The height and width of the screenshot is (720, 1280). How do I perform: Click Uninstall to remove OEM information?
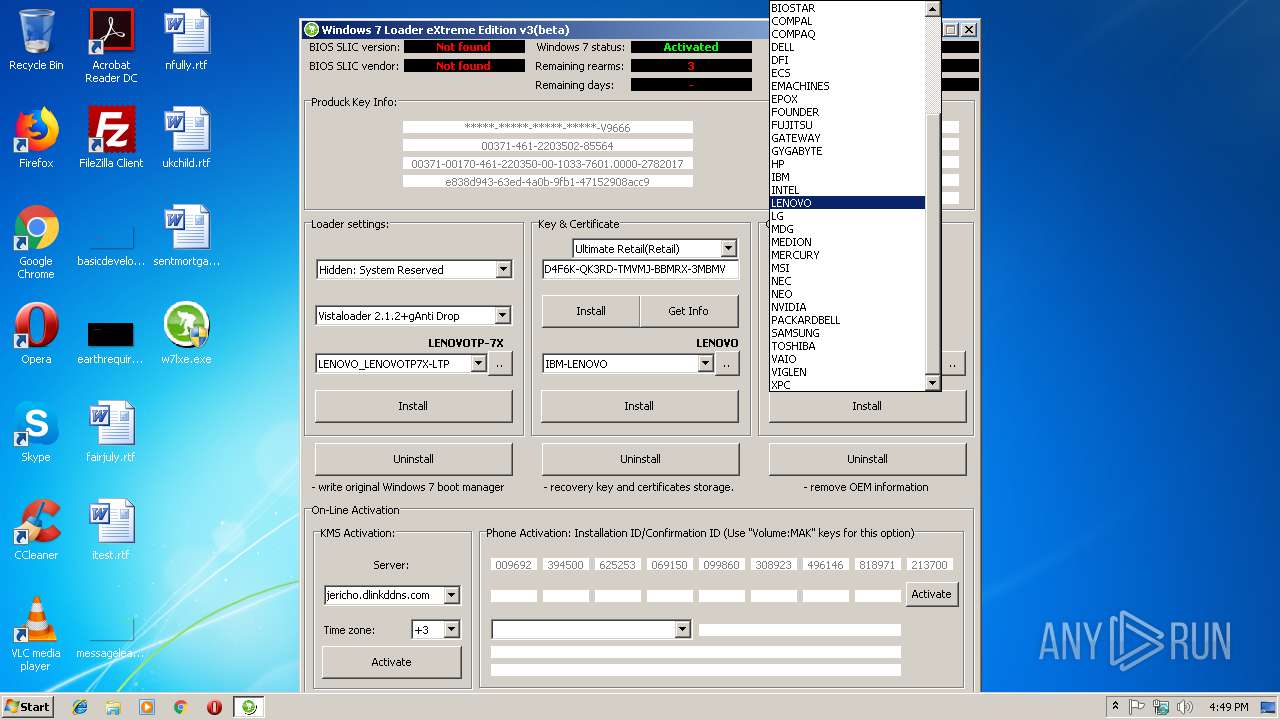tap(867, 459)
